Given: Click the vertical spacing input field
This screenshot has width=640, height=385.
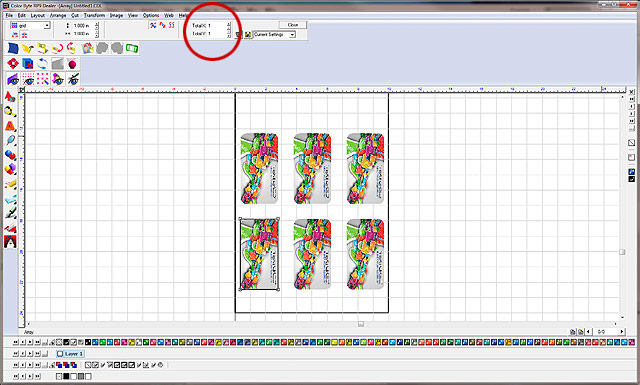Looking at the screenshot, I should 83,25.
